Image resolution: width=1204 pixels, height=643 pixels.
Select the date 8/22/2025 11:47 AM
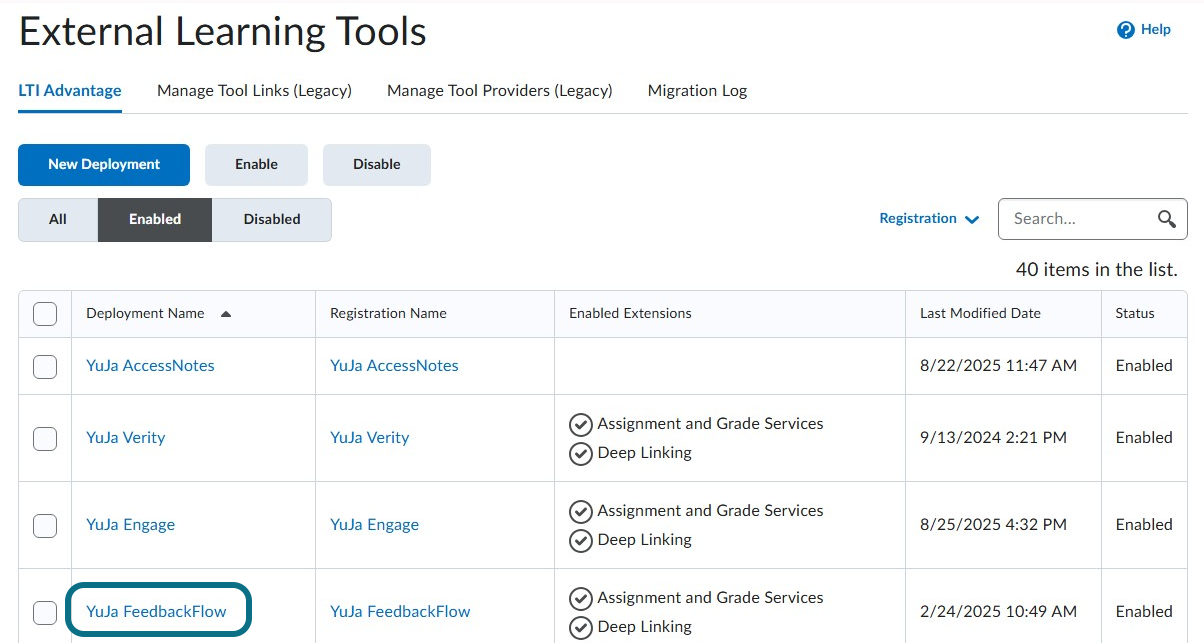(x=998, y=366)
